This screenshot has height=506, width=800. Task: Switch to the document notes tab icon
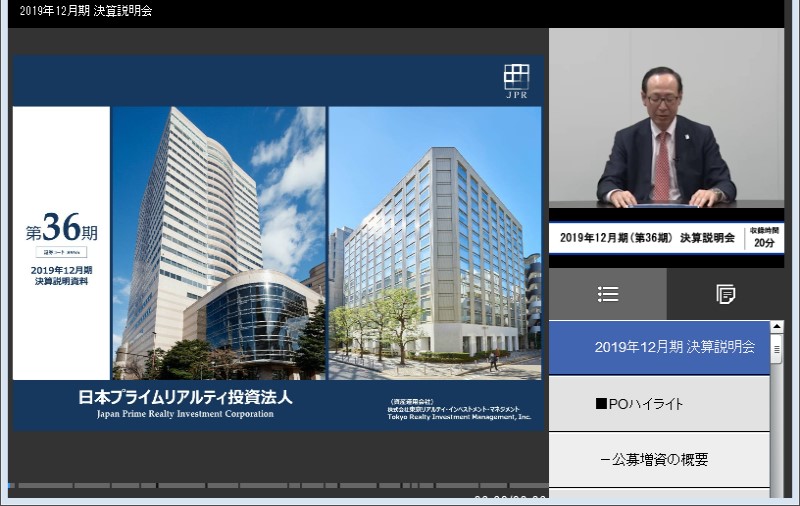click(725, 294)
